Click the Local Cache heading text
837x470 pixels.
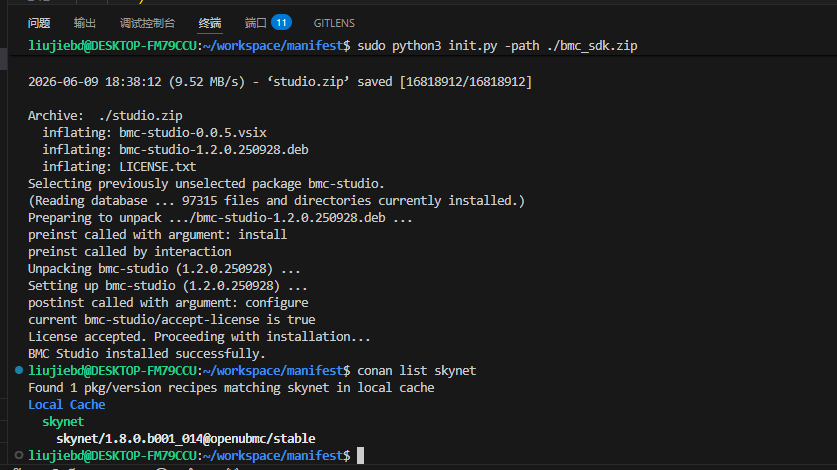coord(67,404)
